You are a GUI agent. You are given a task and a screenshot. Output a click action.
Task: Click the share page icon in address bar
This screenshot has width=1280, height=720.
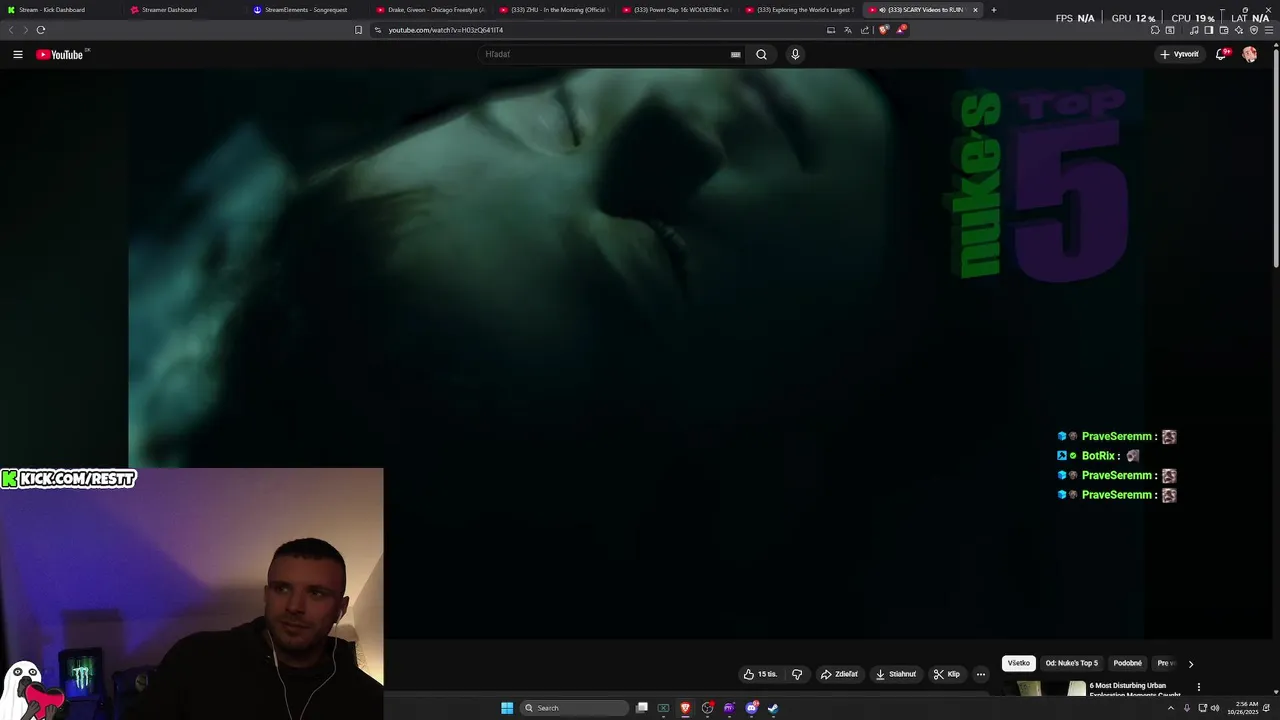[865, 30]
